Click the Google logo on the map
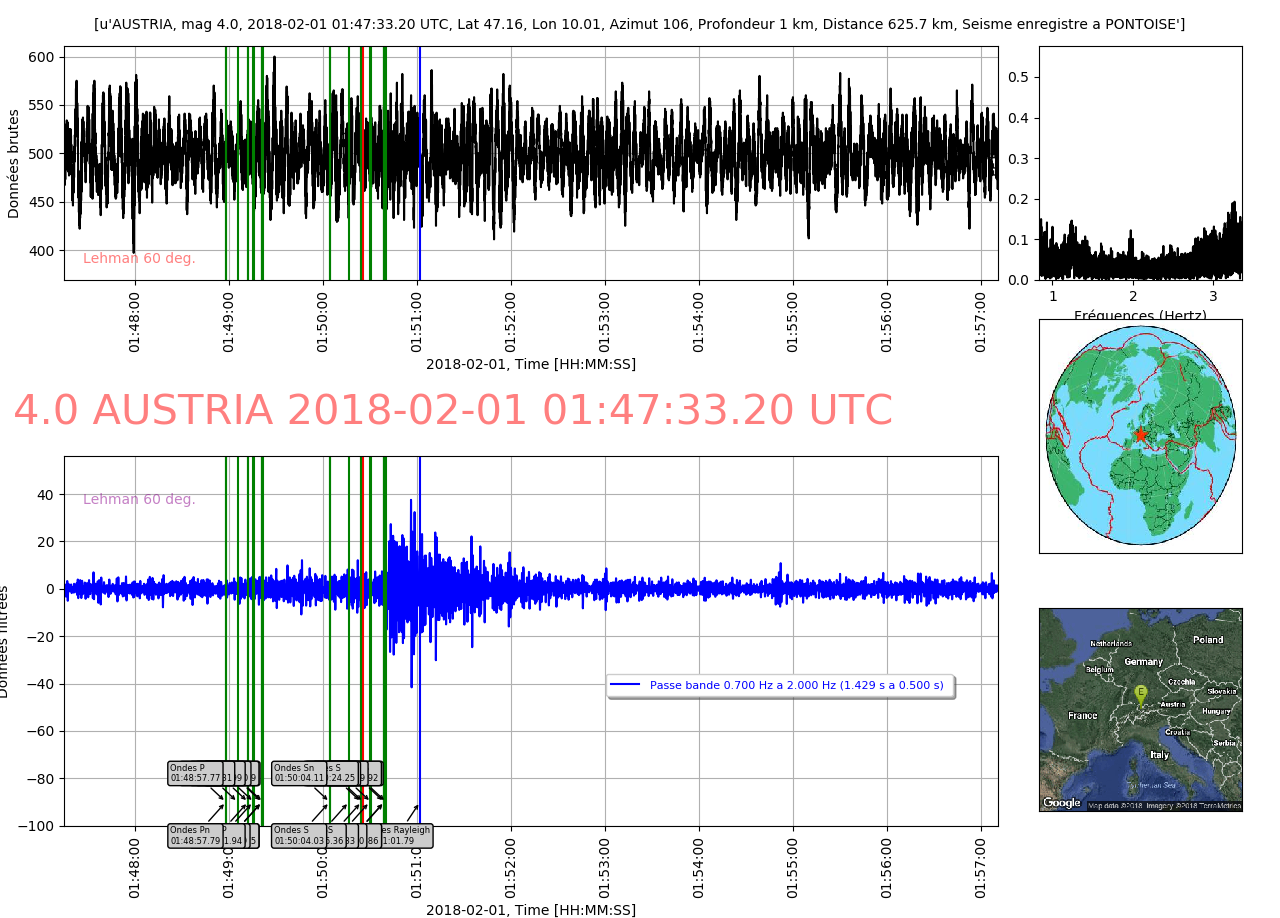The image size is (1280, 918). (1061, 803)
